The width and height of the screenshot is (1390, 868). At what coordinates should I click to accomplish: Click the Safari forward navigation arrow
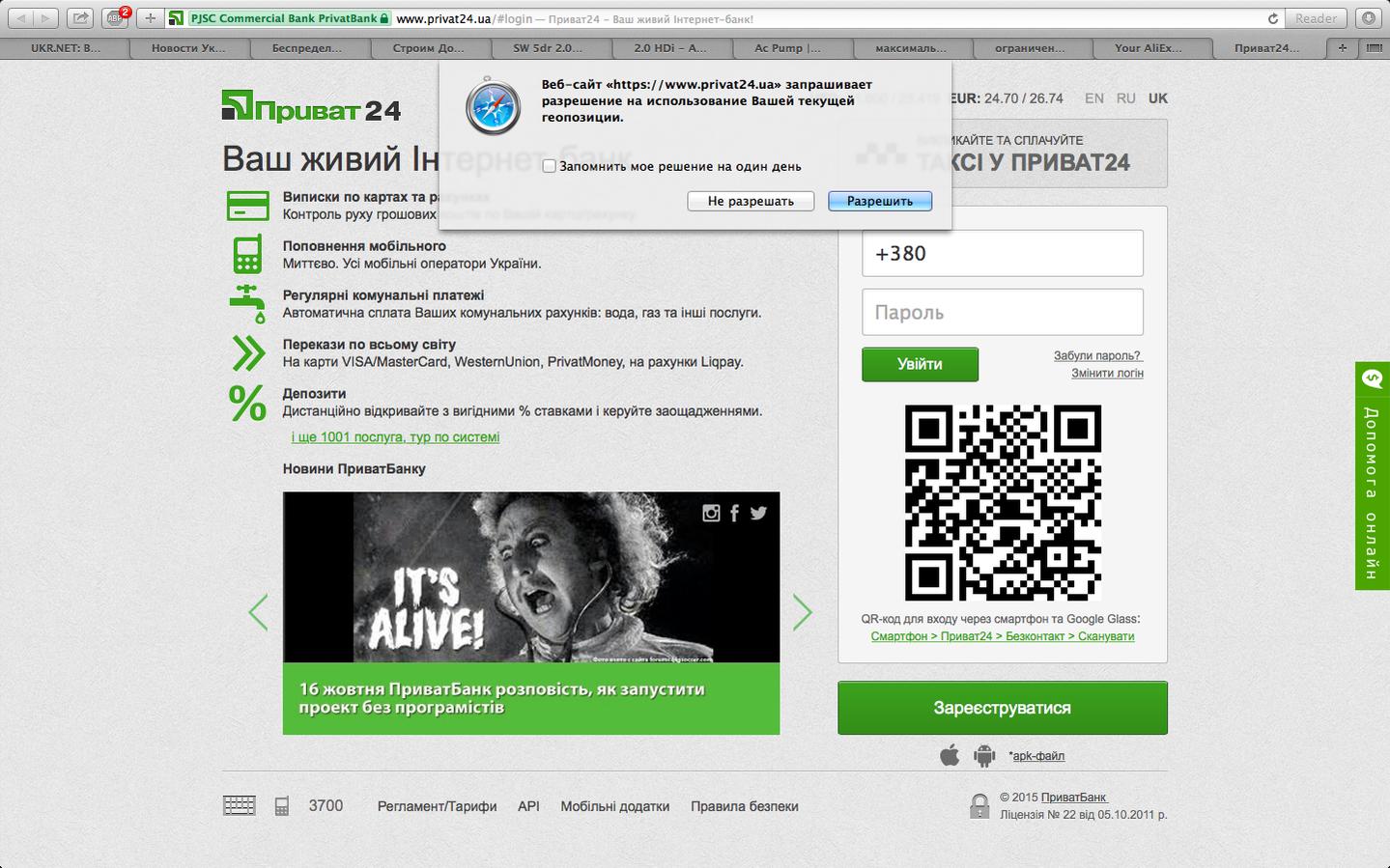(x=46, y=18)
